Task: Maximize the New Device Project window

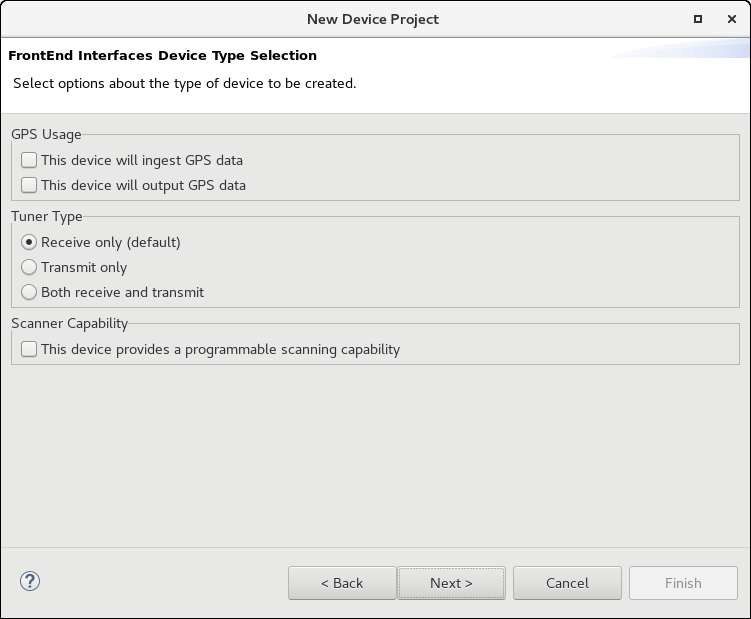Action: coord(697,19)
